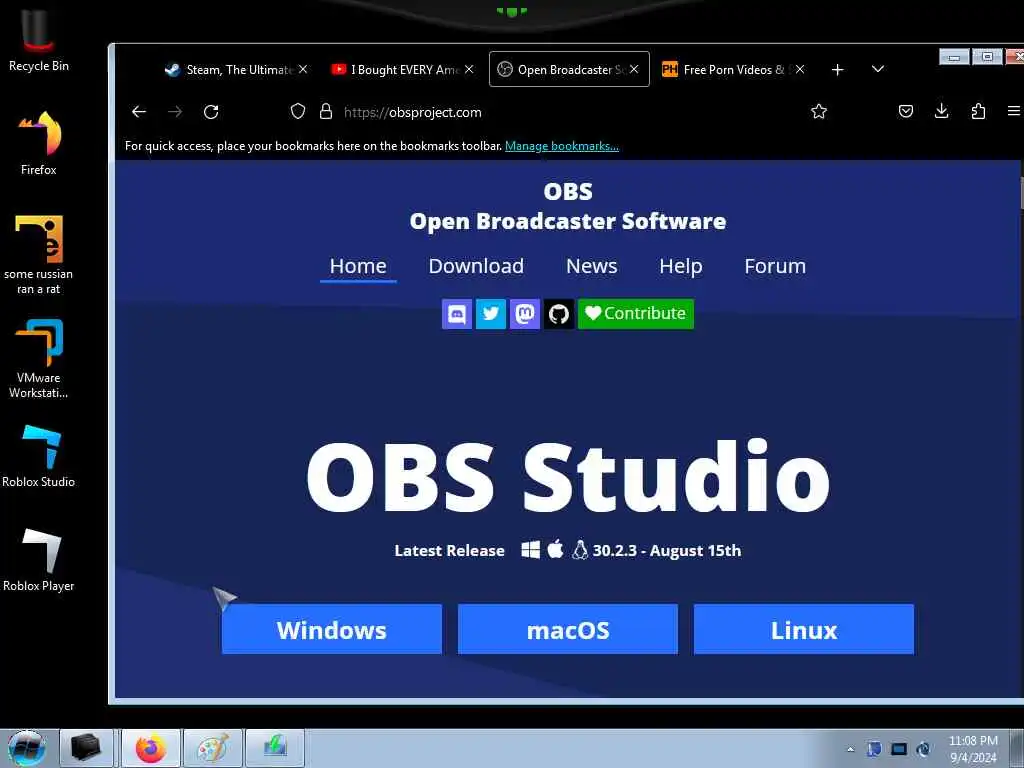Viewport: 1024px width, 768px height.
Task: Download OBS Studio for macOS
Action: [x=568, y=629]
